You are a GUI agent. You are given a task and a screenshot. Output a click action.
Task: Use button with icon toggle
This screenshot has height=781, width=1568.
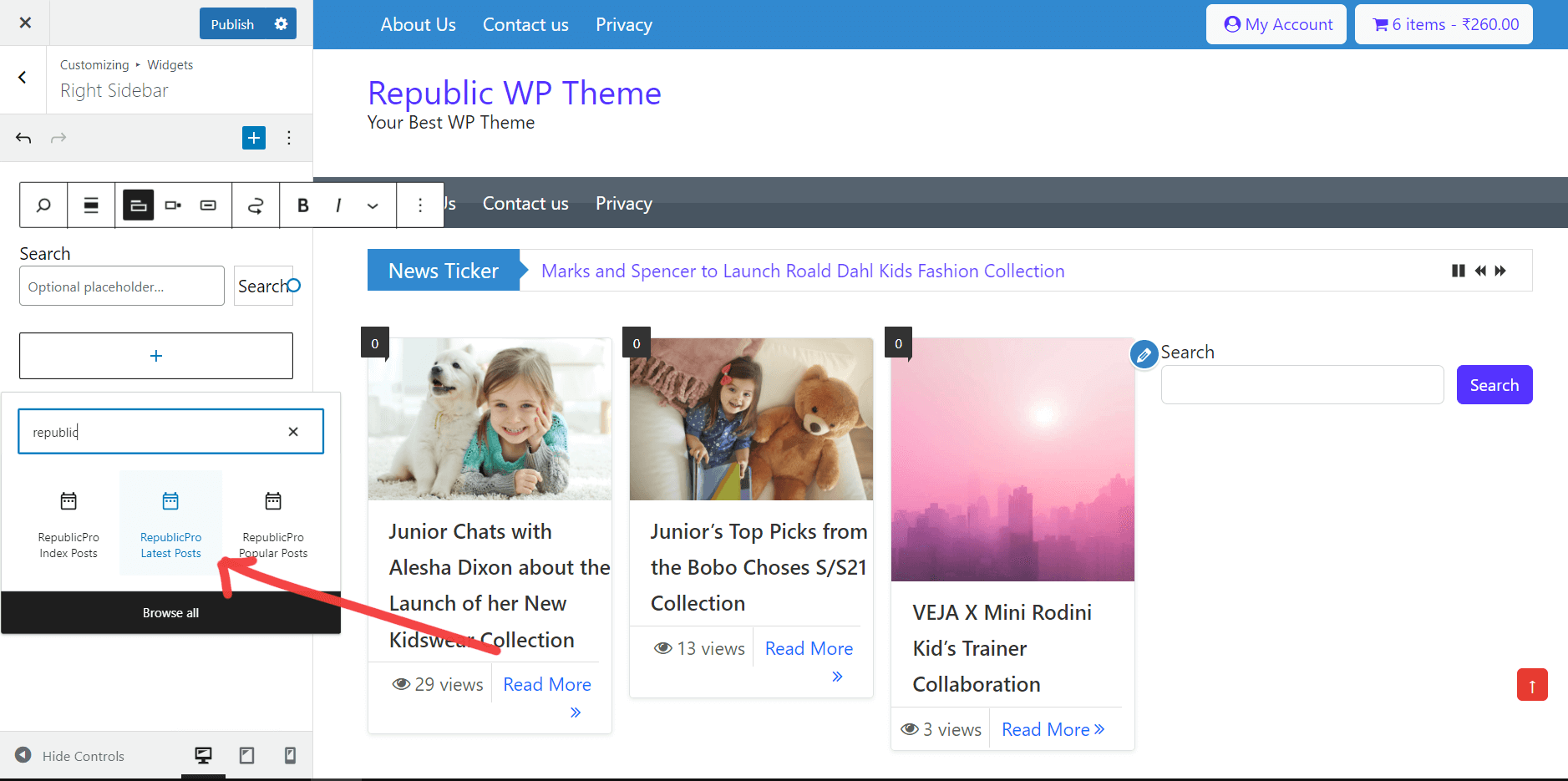click(208, 205)
